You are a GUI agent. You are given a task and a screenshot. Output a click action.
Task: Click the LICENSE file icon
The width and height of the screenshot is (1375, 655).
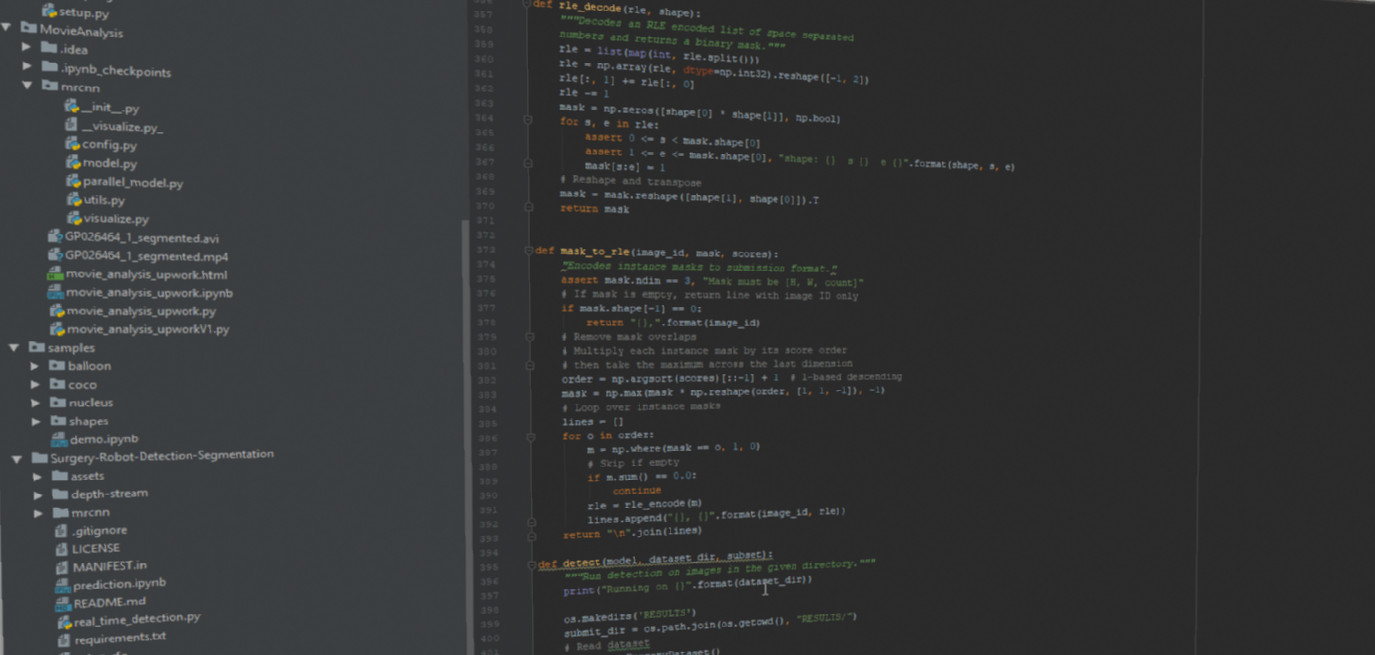coord(61,548)
